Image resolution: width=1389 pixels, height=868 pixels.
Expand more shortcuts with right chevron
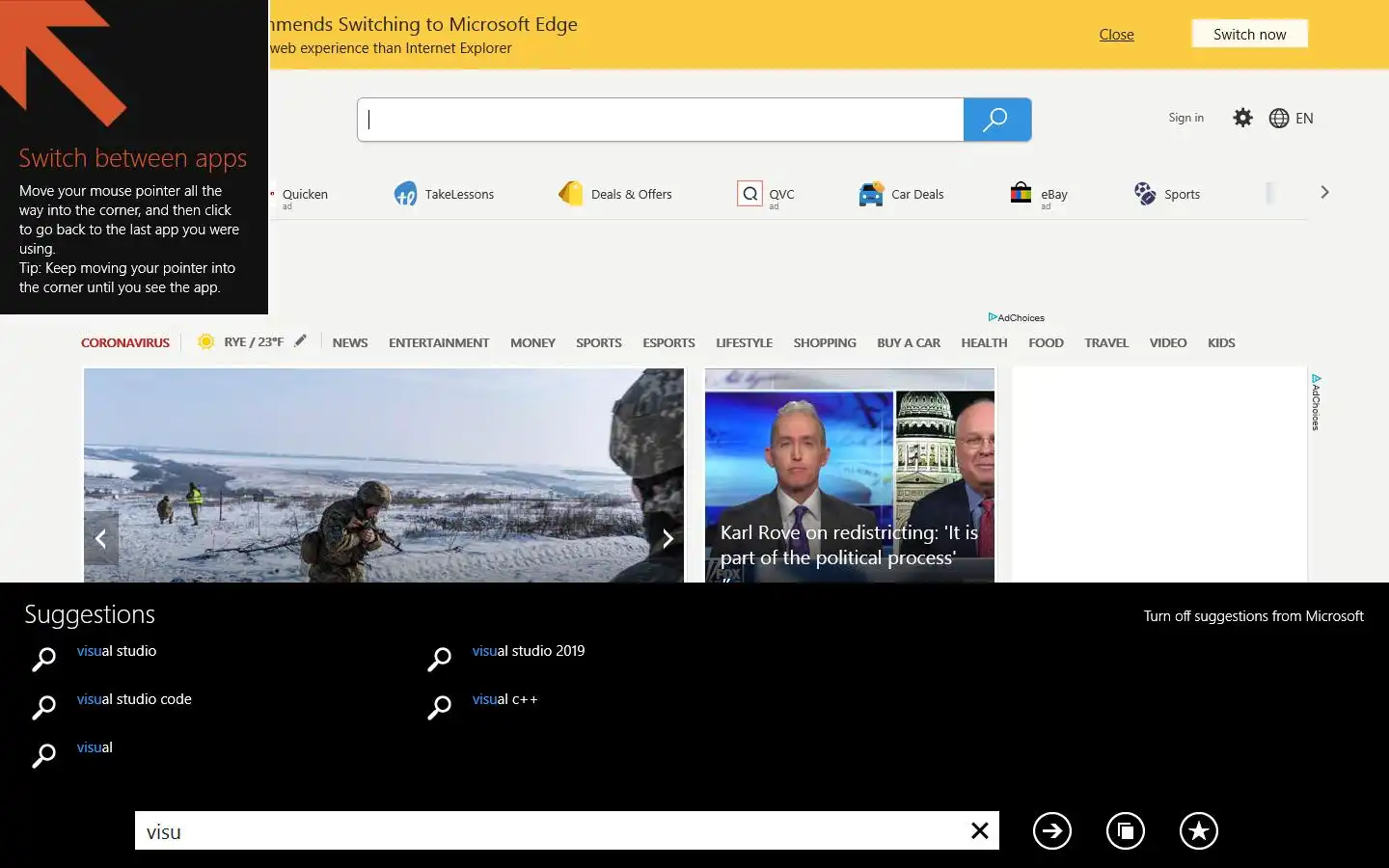(x=1324, y=192)
